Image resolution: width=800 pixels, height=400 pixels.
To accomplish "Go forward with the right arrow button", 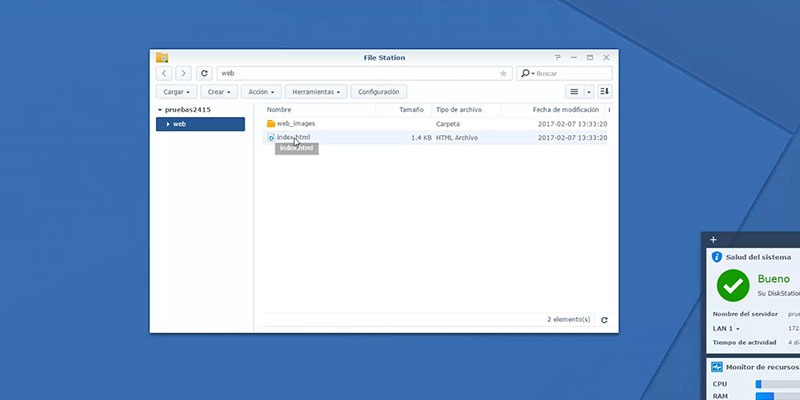I will (x=183, y=73).
